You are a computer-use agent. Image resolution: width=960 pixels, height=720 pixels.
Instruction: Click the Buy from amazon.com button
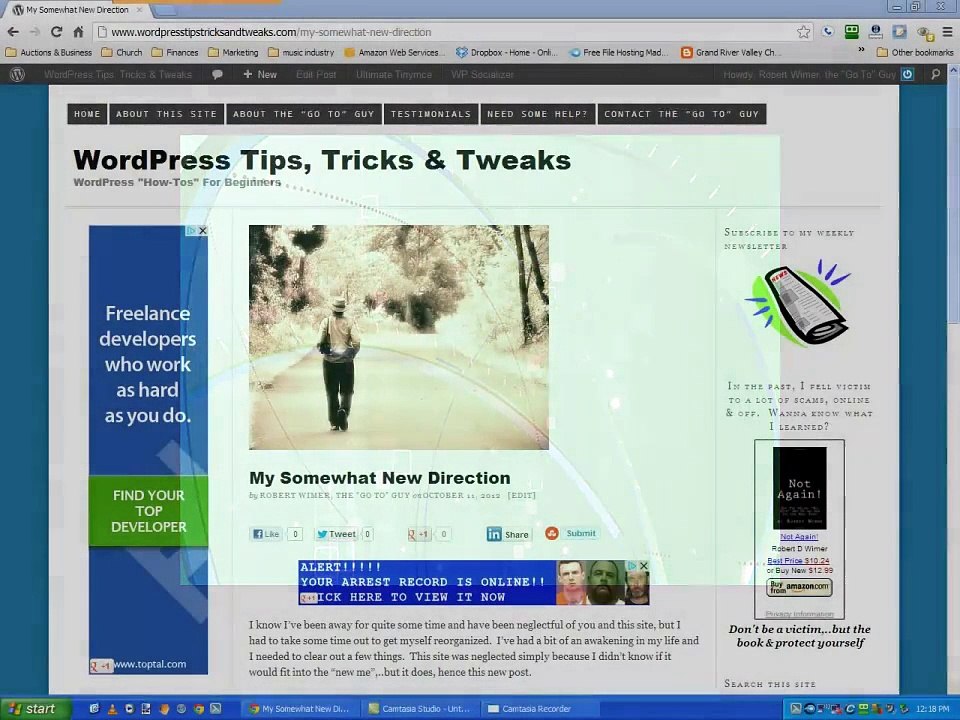[799, 588]
